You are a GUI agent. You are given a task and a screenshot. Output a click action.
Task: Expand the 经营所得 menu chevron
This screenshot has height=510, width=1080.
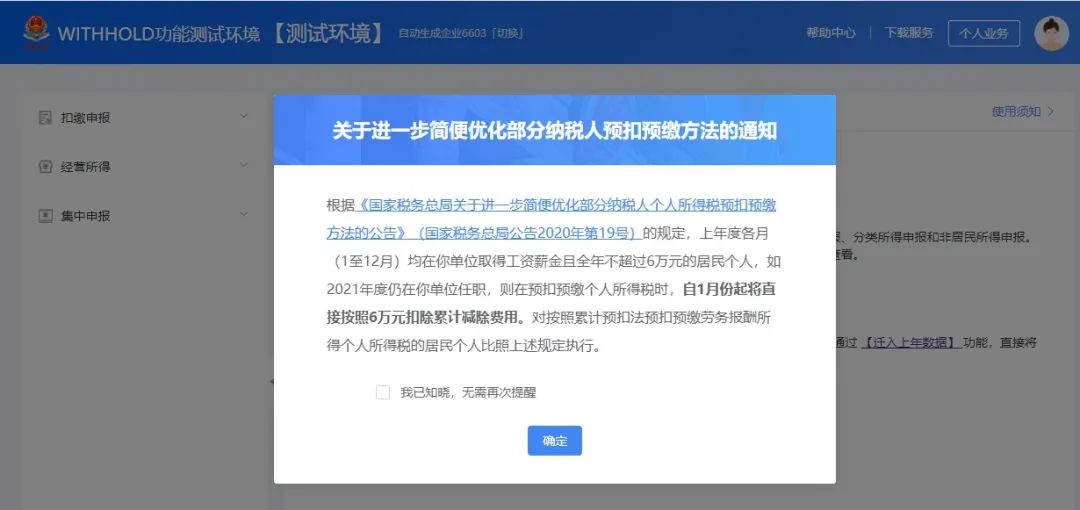tap(243, 165)
